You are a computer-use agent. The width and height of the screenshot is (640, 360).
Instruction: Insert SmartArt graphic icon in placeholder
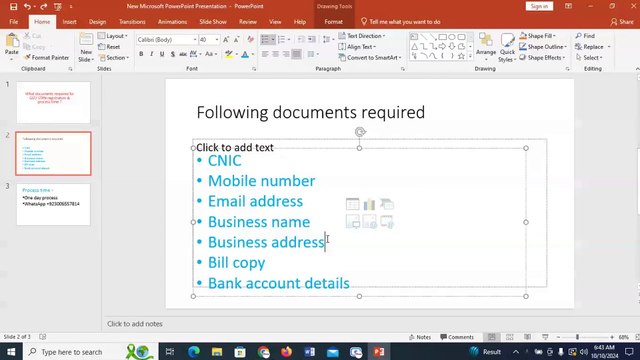point(387,204)
